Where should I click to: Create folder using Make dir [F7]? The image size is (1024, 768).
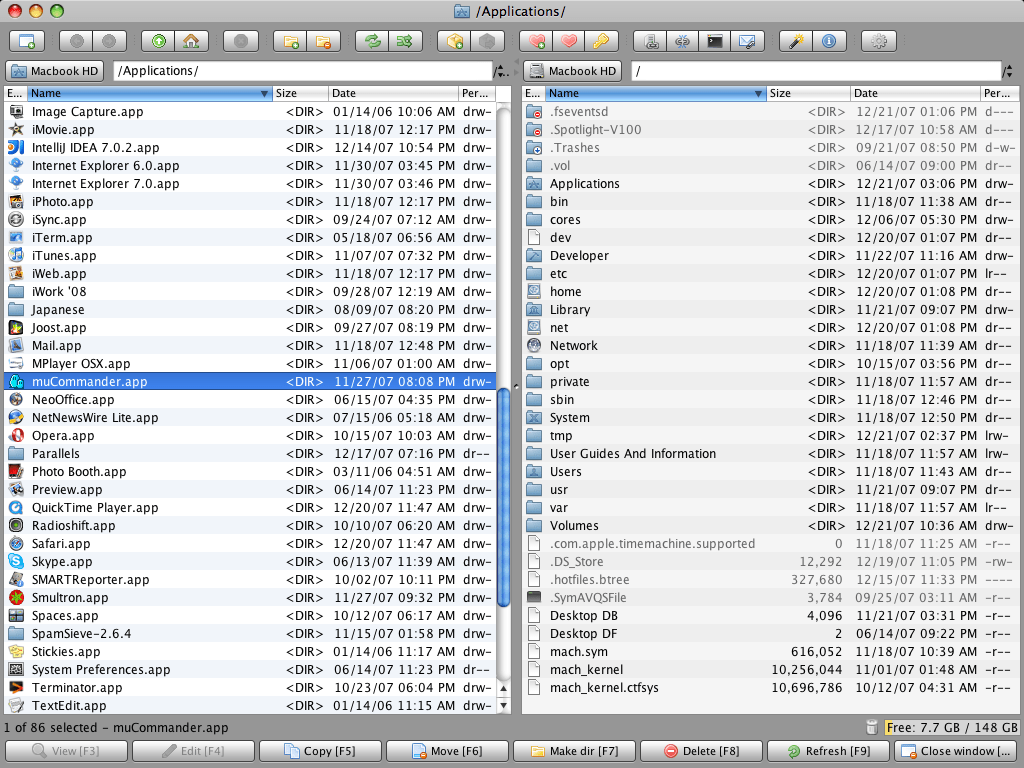574,751
